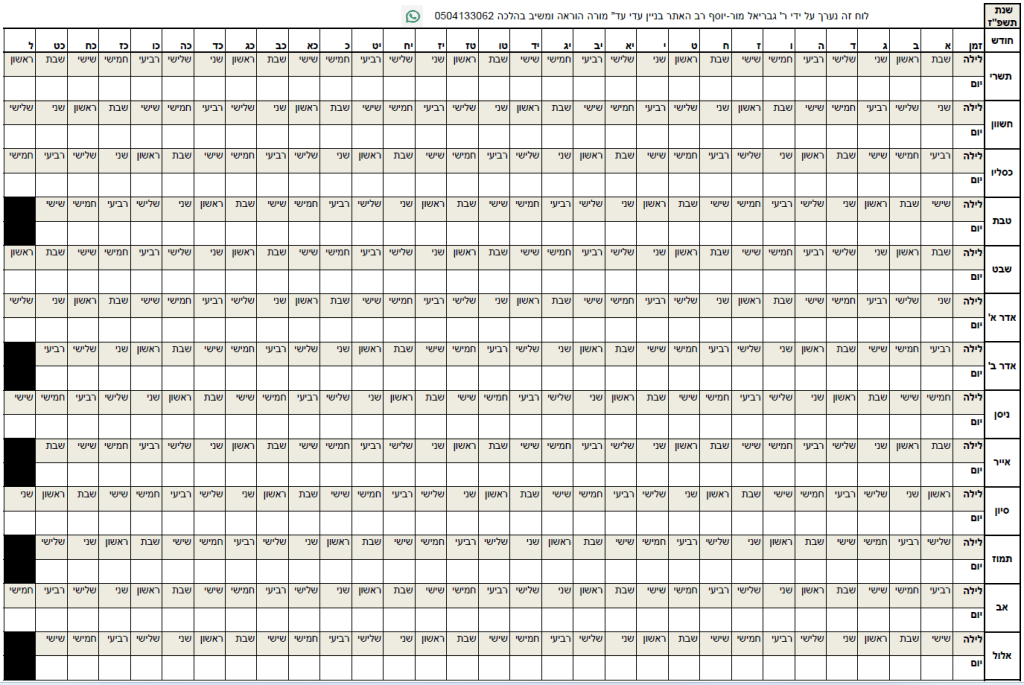
Task: Select the חשוון month label
Action: [x=1004, y=122]
